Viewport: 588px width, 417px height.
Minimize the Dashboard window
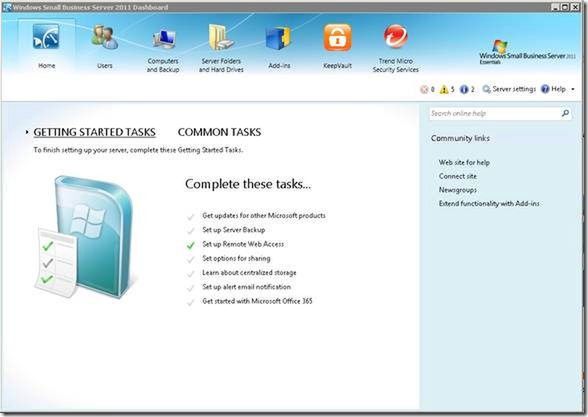coord(556,7)
